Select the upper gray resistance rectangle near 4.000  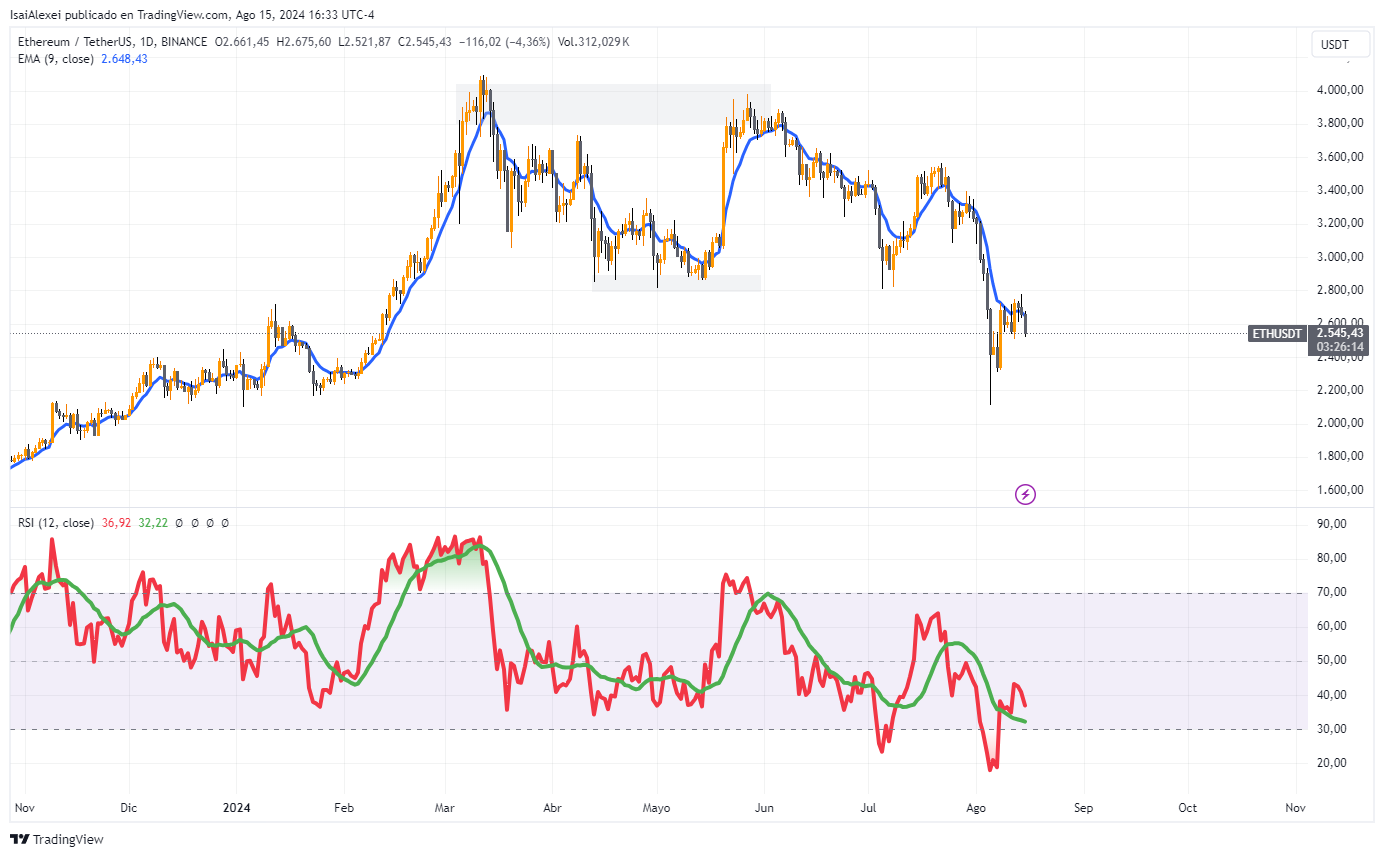pos(613,105)
